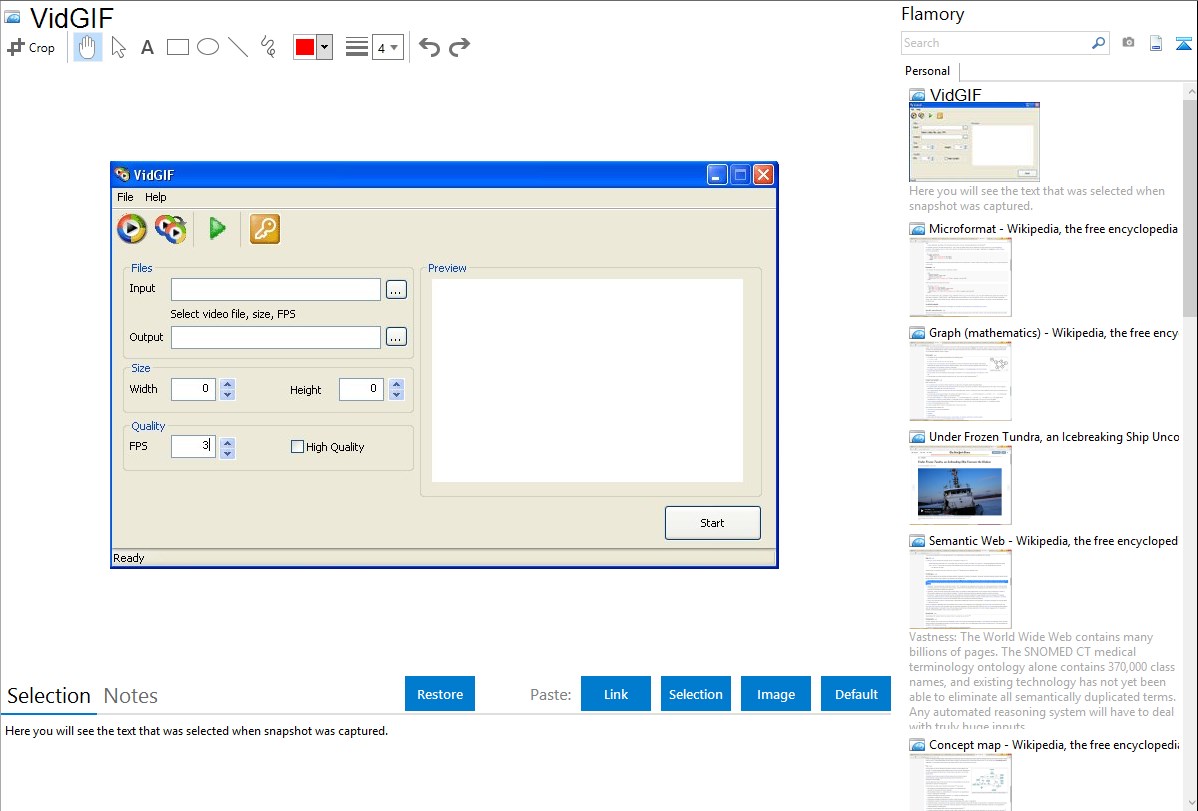The width and height of the screenshot is (1198, 811).
Task: Switch to the Selection tab
Action: coord(49,696)
